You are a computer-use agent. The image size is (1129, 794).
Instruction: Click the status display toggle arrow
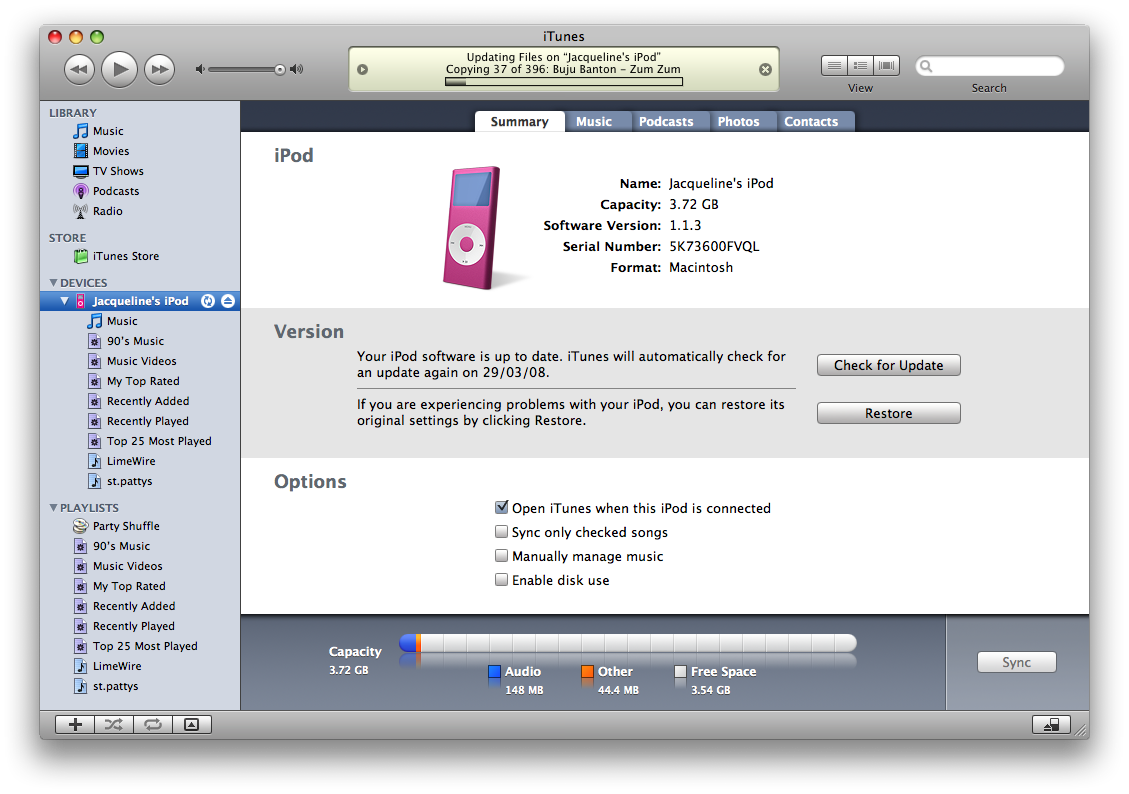tap(363, 70)
